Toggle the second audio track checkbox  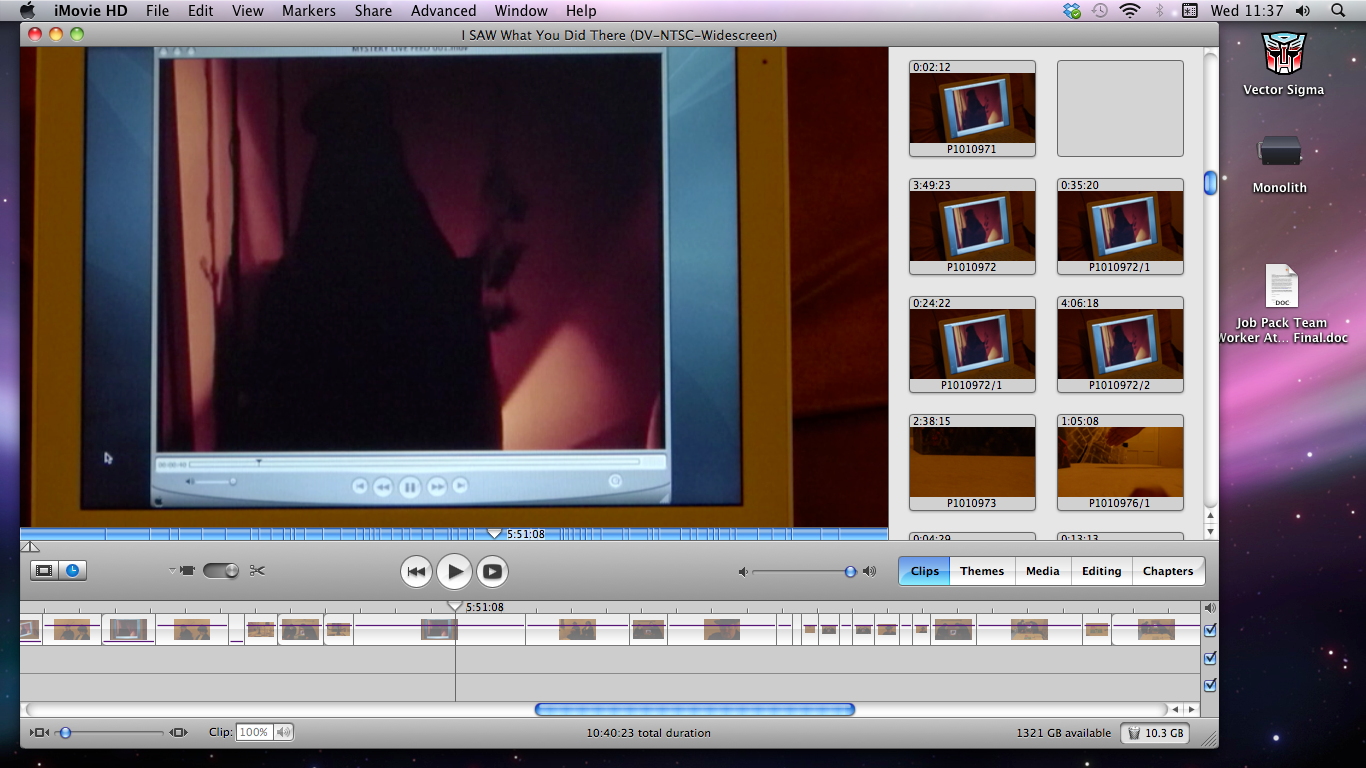(1210, 685)
